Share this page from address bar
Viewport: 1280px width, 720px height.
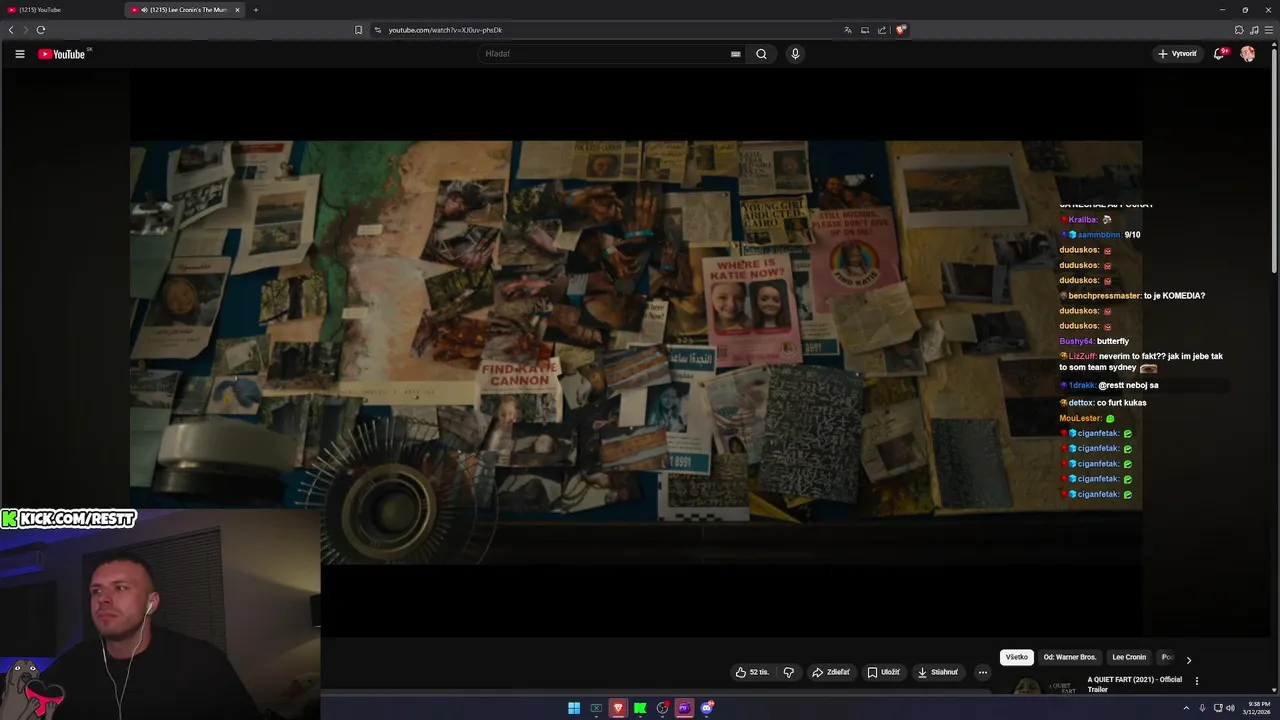pyautogui.click(x=881, y=30)
